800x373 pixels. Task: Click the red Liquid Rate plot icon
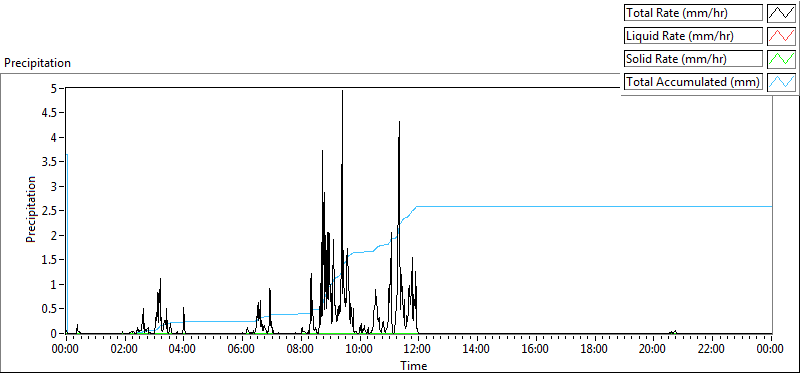pos(781,35)
